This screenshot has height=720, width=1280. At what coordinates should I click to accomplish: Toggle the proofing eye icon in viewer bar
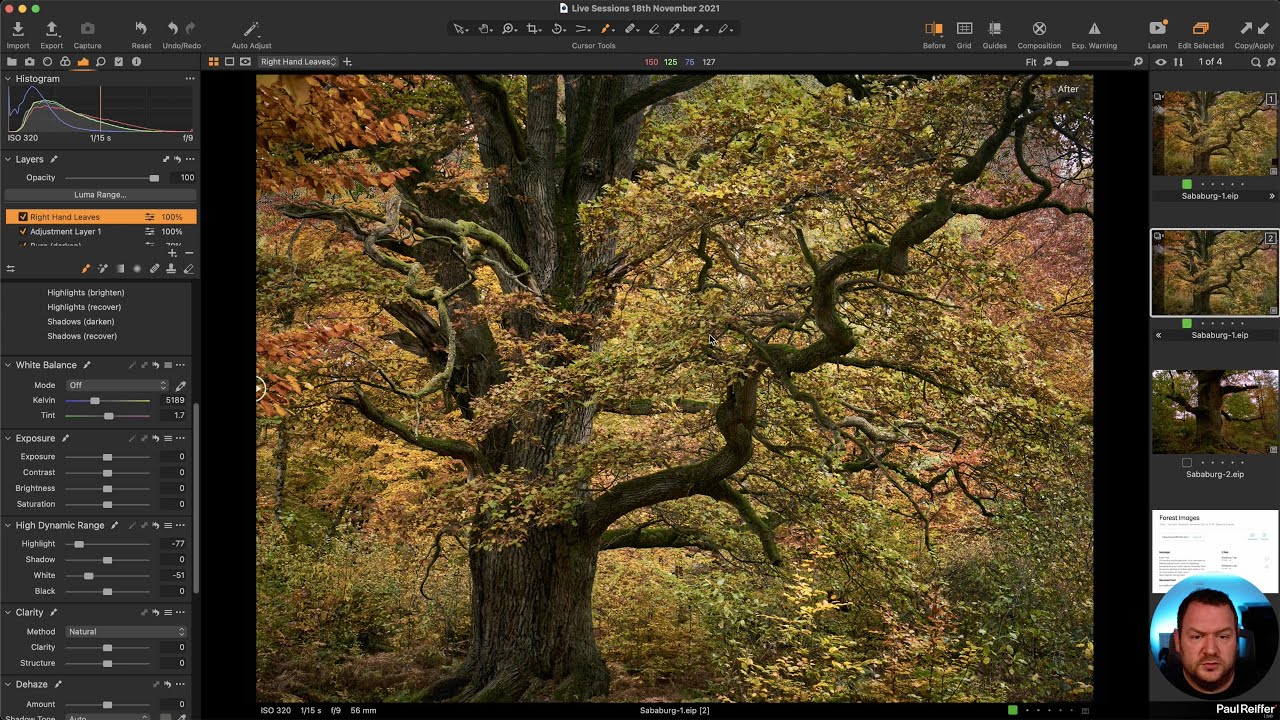pos(245,62)
